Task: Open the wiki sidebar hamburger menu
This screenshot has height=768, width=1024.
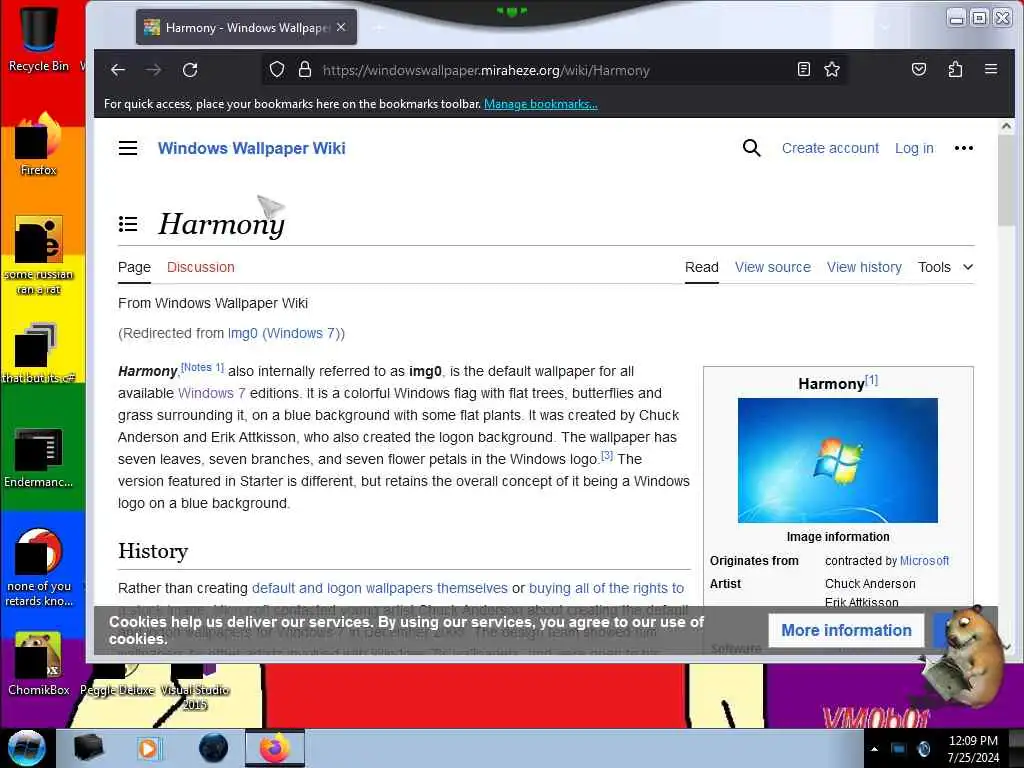Action: coord(128,148)
